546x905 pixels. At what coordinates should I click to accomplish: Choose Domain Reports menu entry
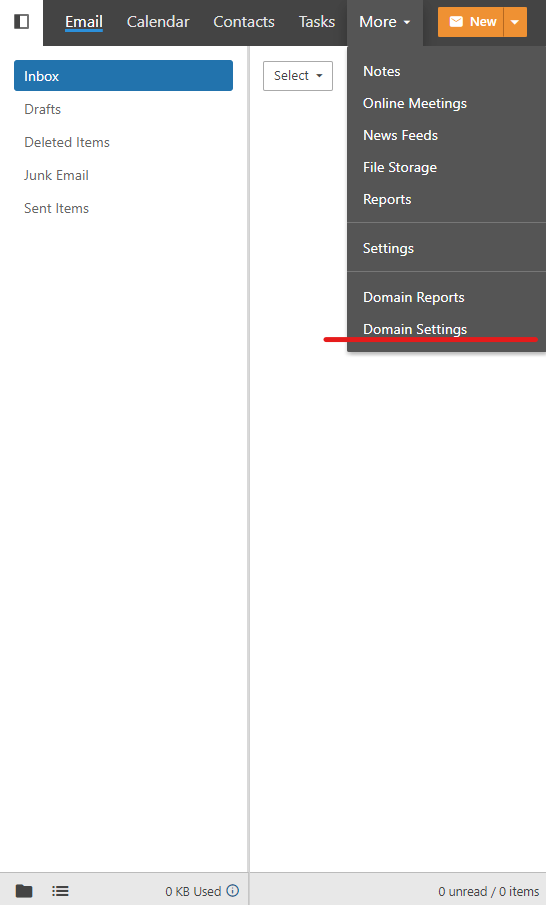point(414,297)
